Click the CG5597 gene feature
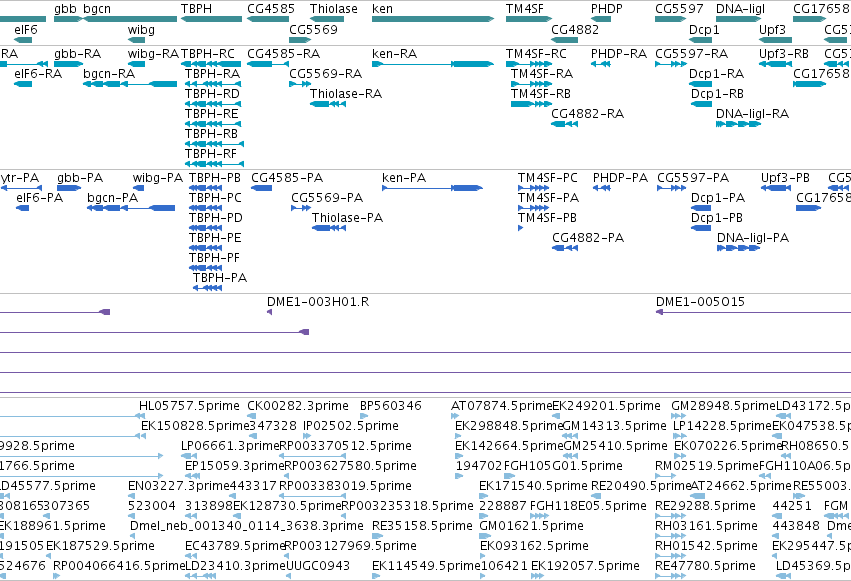The image size is (851, 581). (x=670, y=19)
